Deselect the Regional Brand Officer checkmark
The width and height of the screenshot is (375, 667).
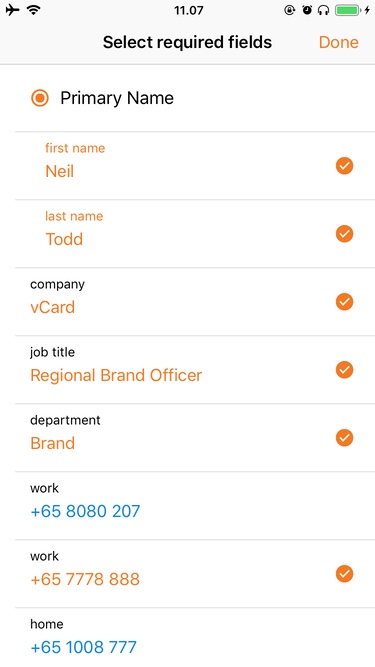[x=344, y=370]
